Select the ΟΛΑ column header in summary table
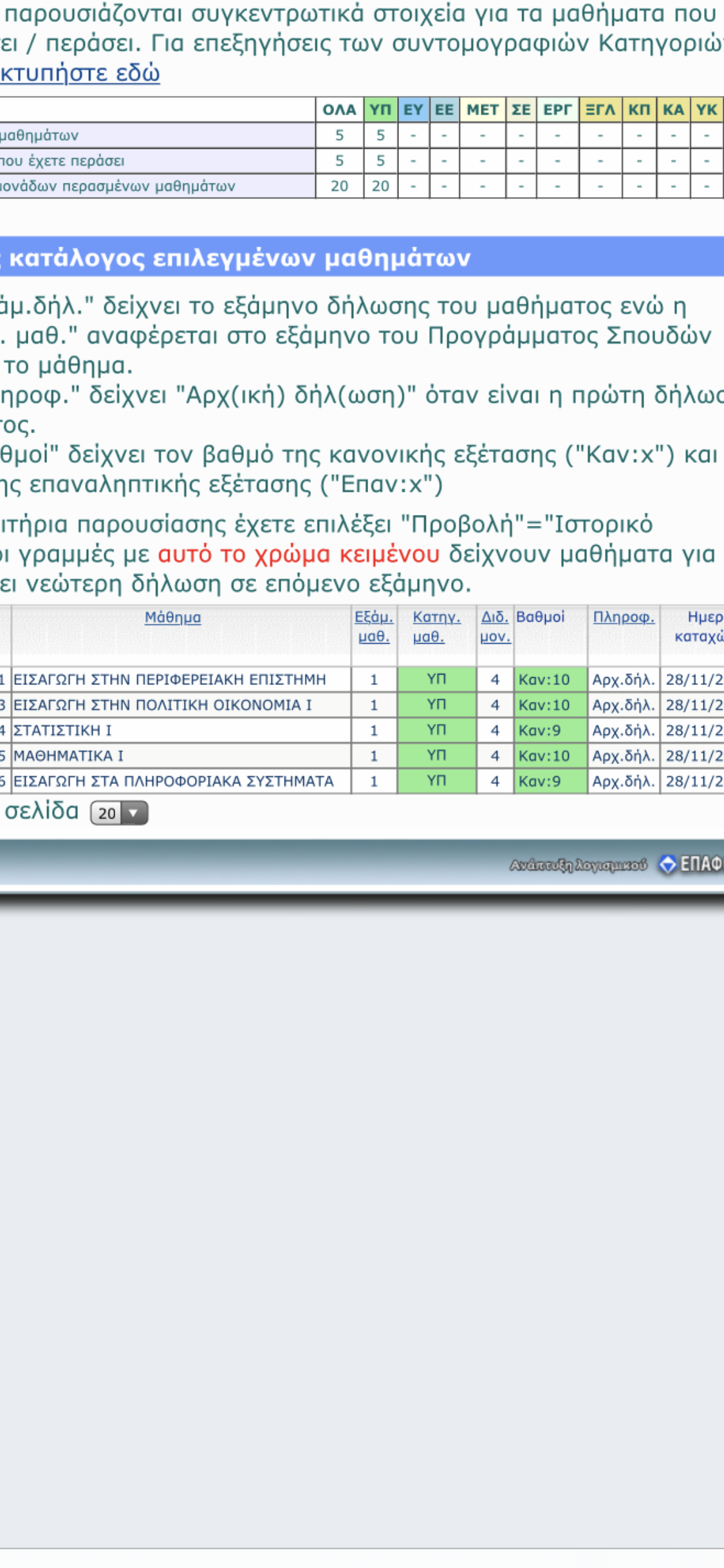 [339, 110]
